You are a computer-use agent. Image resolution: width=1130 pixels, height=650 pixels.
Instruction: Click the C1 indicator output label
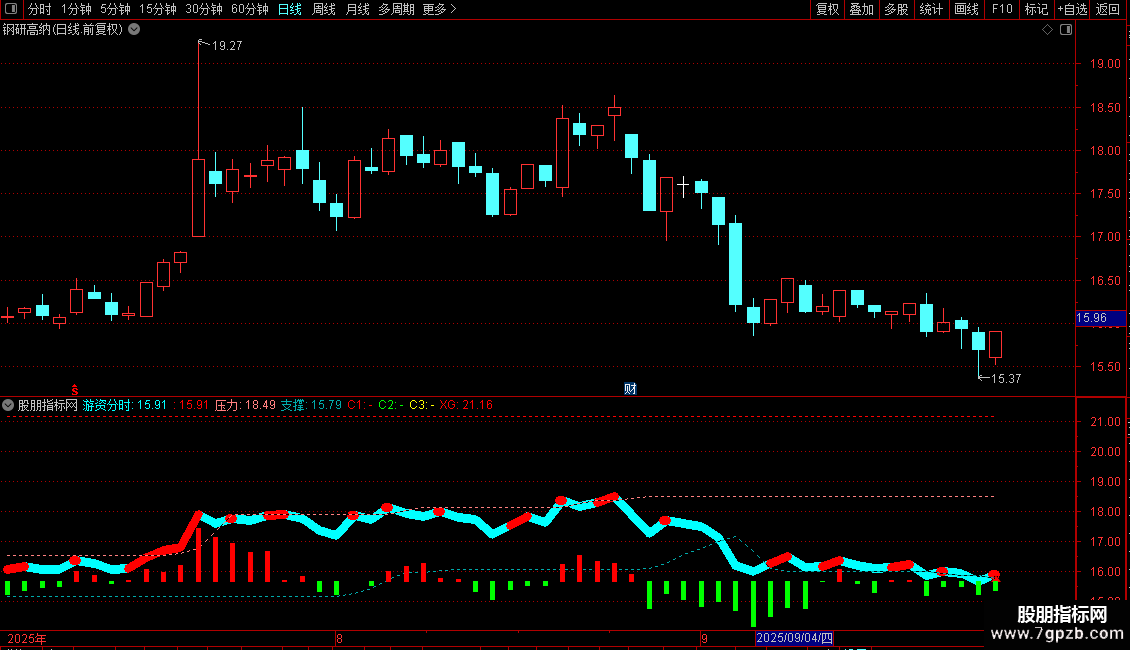(360, 405)
